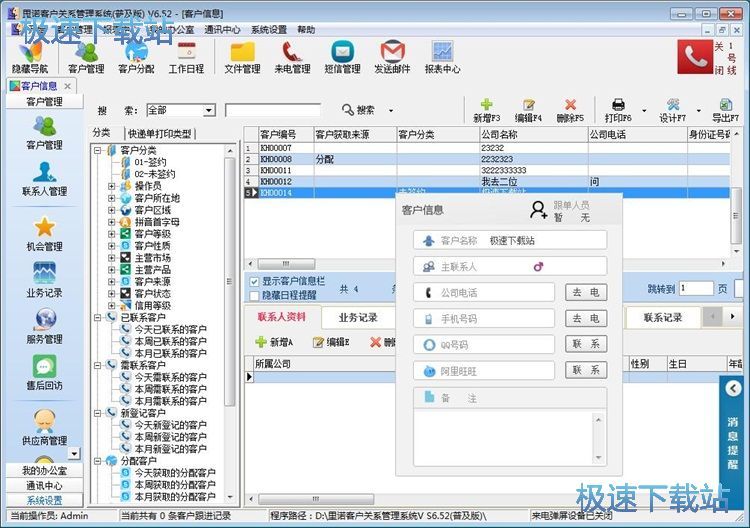Click the search keyword input field

tap(273, 110)
